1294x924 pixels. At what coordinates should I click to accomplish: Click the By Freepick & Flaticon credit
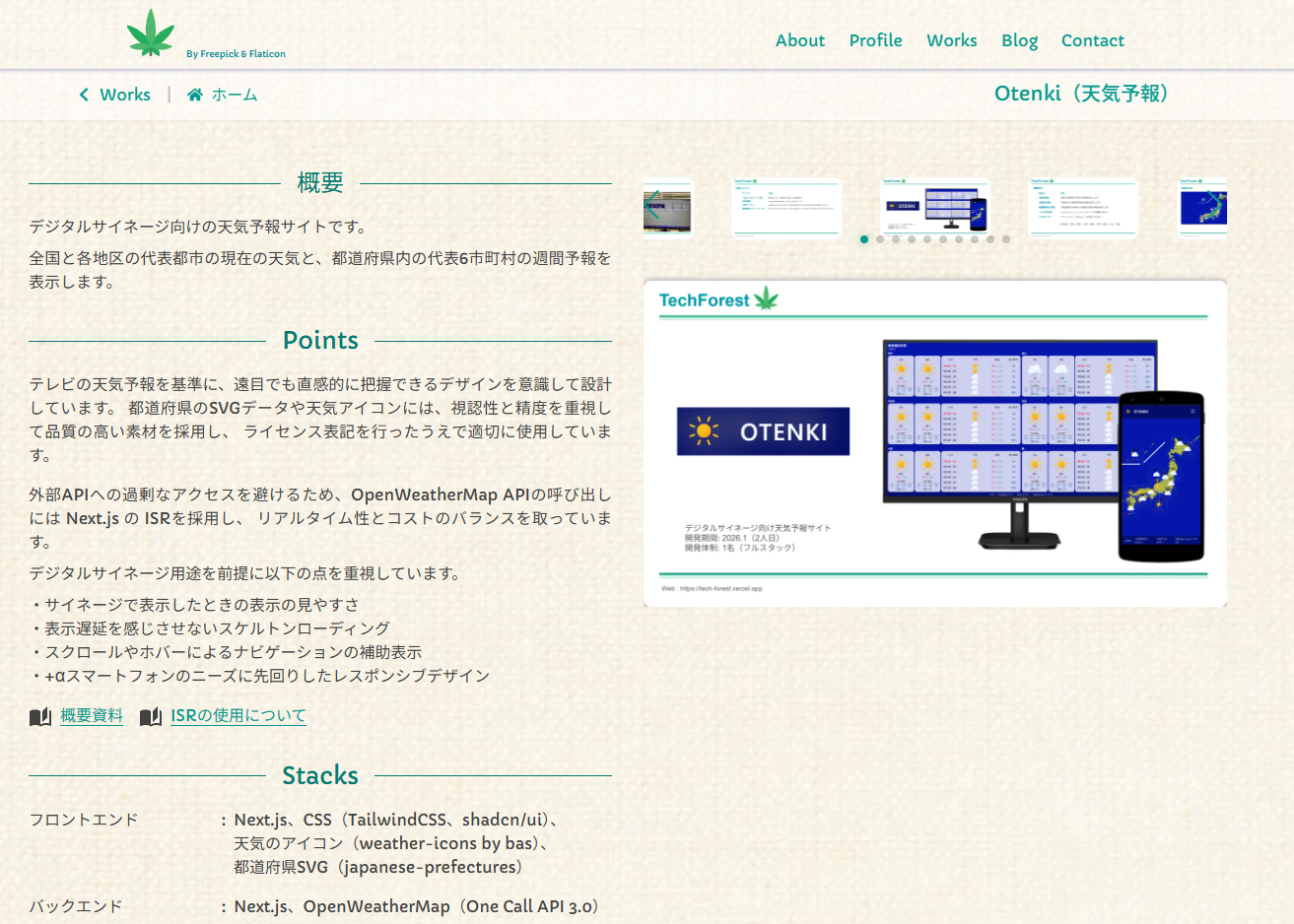236,54
